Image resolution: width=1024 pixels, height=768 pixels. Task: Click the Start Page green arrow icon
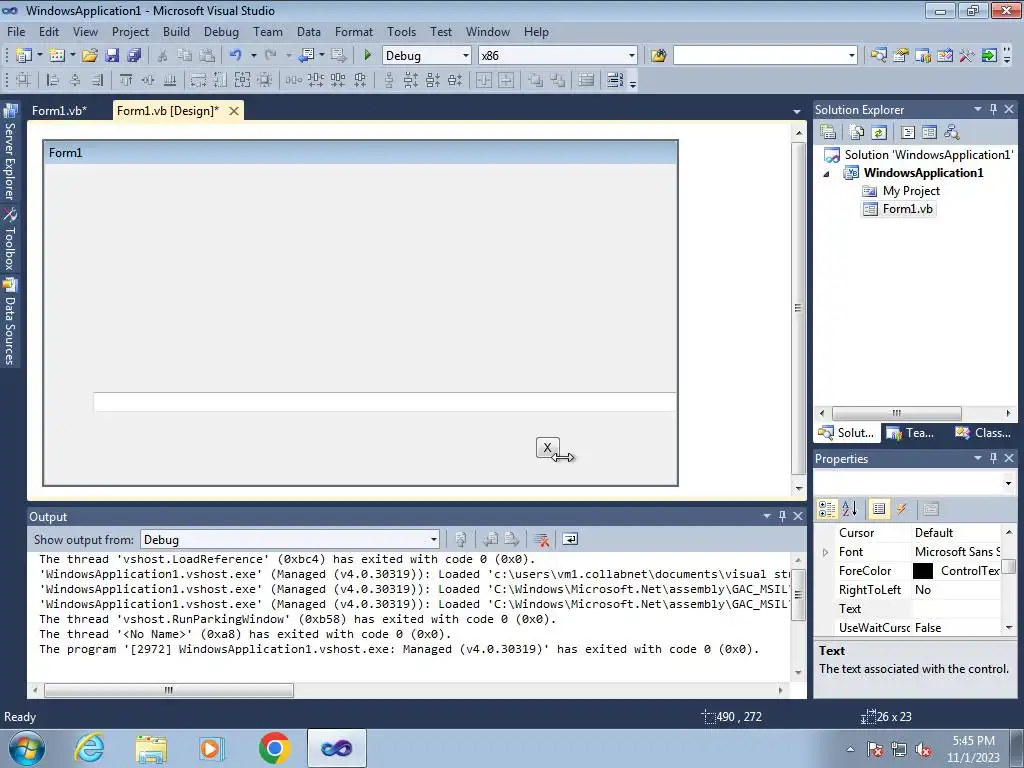(989, 56)
